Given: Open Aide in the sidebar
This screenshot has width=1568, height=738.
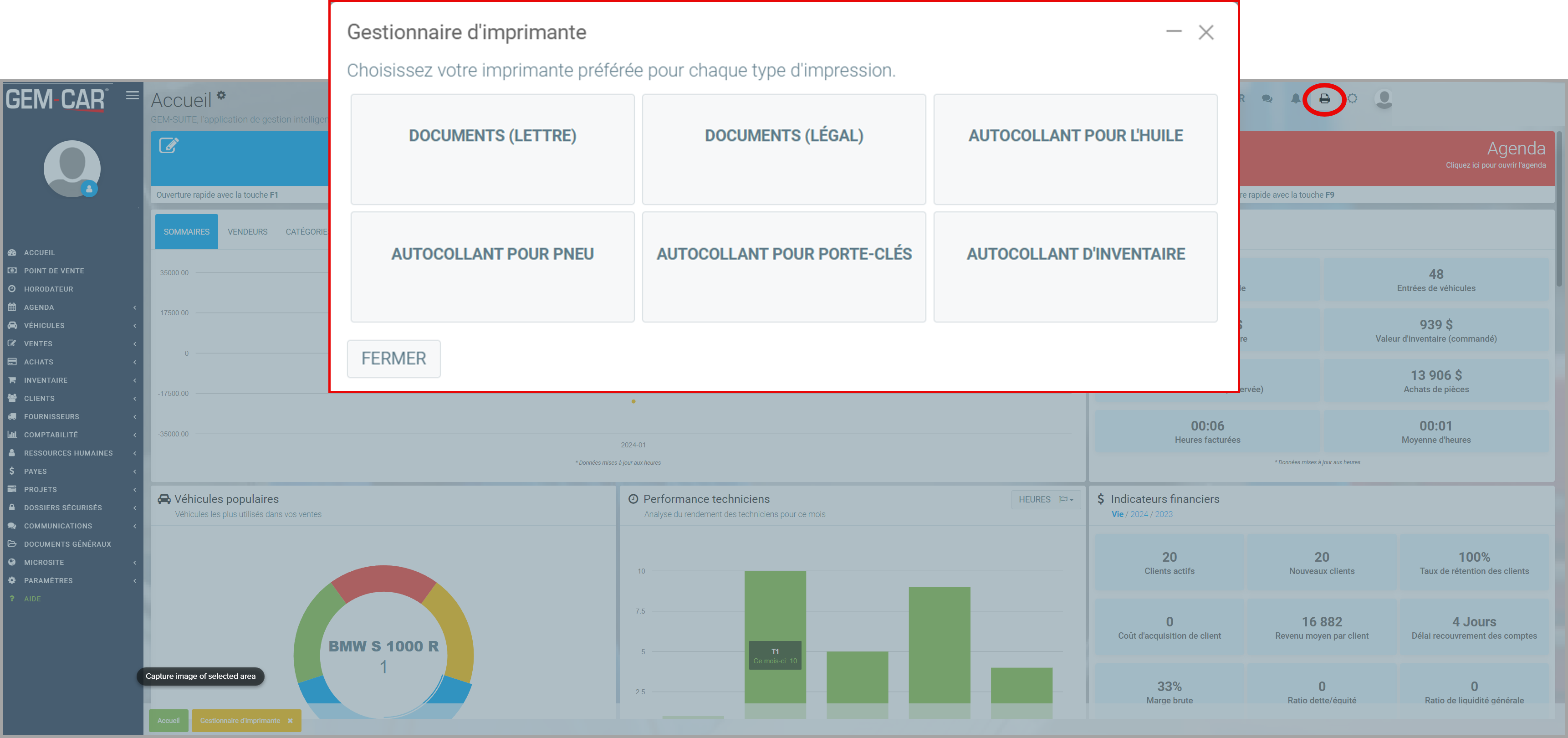Looking at the screenshot, I should [x=32, y=599].
